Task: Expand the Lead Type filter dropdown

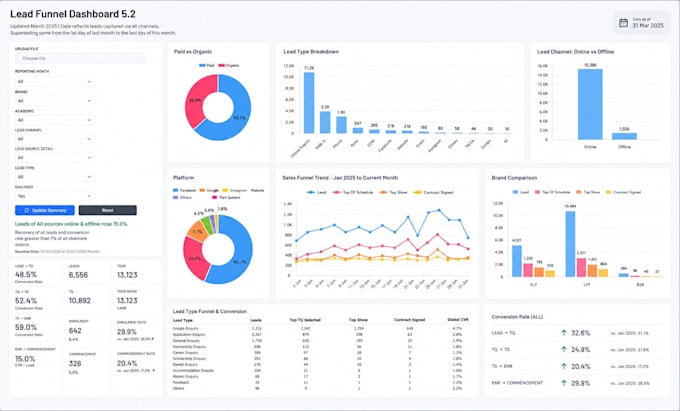Action: point(54,177)
